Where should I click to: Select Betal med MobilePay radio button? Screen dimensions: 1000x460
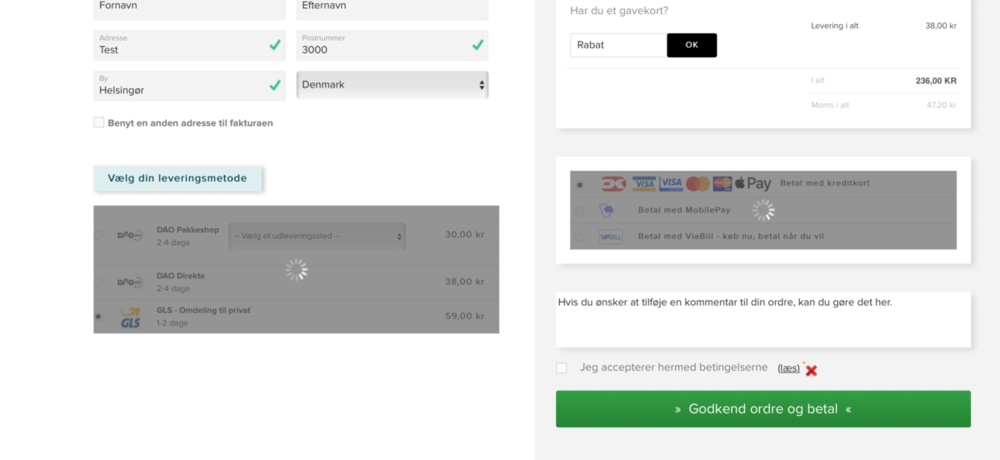[x=579, y=211]
